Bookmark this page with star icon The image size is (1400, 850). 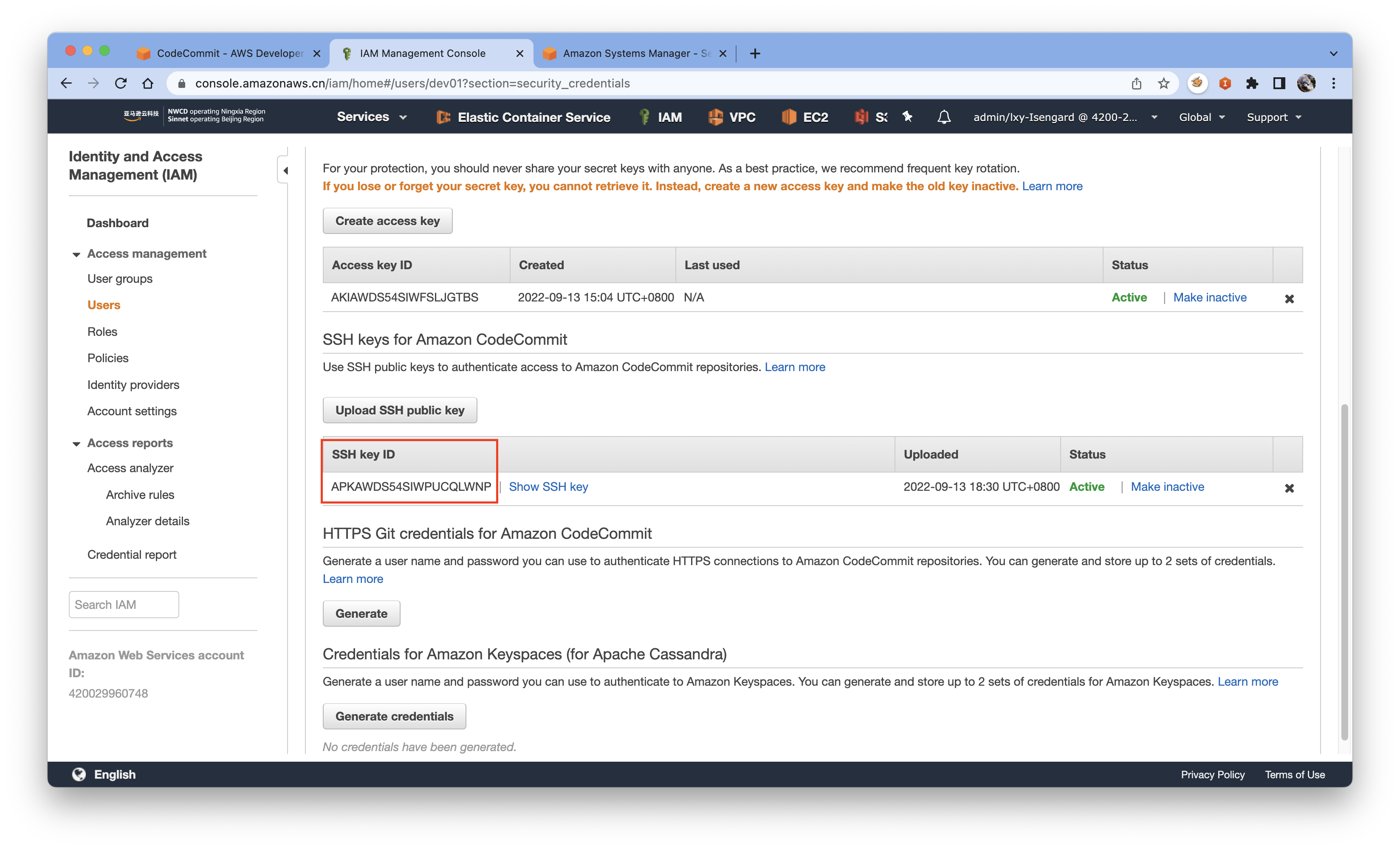pos(1164,84)
